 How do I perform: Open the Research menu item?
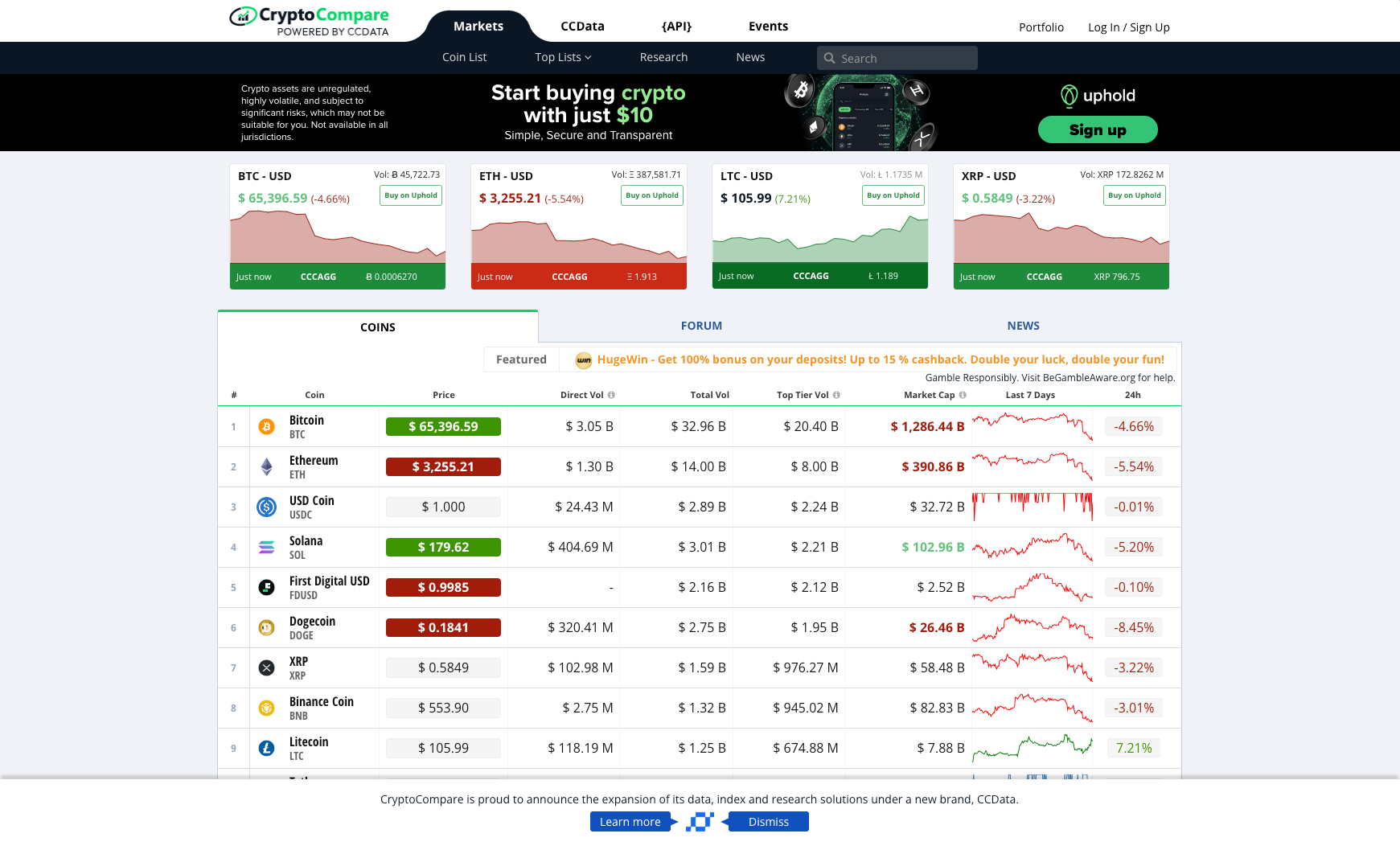(x=663, y=57)
